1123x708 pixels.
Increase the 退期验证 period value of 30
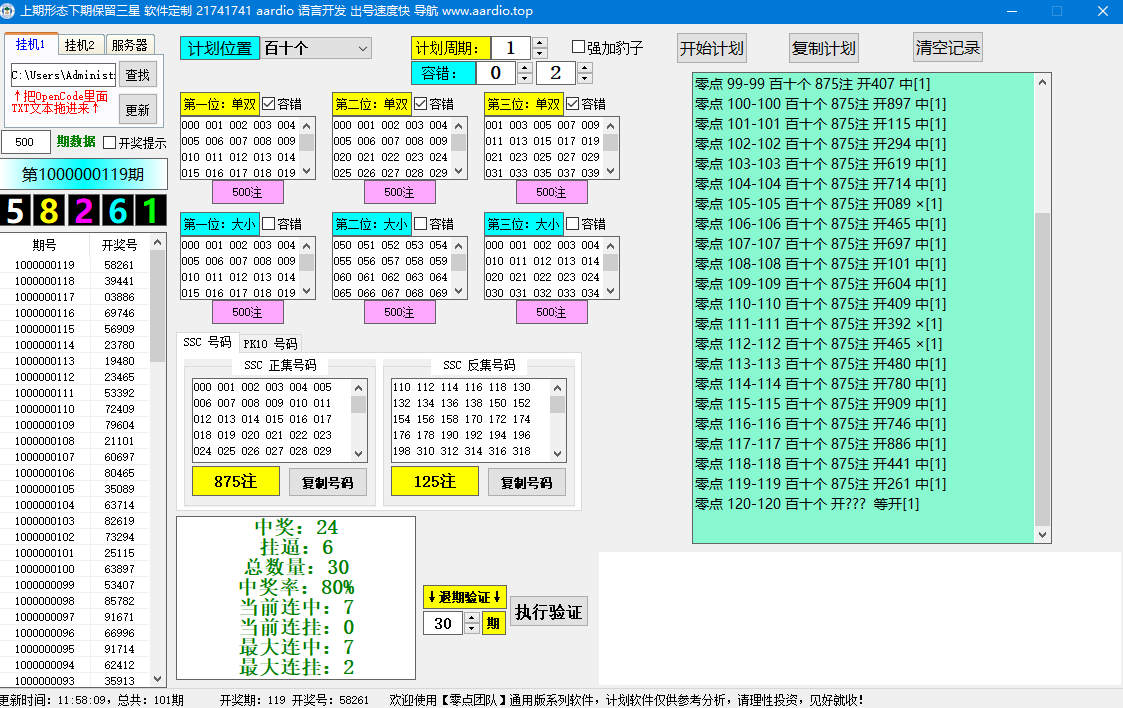pos(471,618)
